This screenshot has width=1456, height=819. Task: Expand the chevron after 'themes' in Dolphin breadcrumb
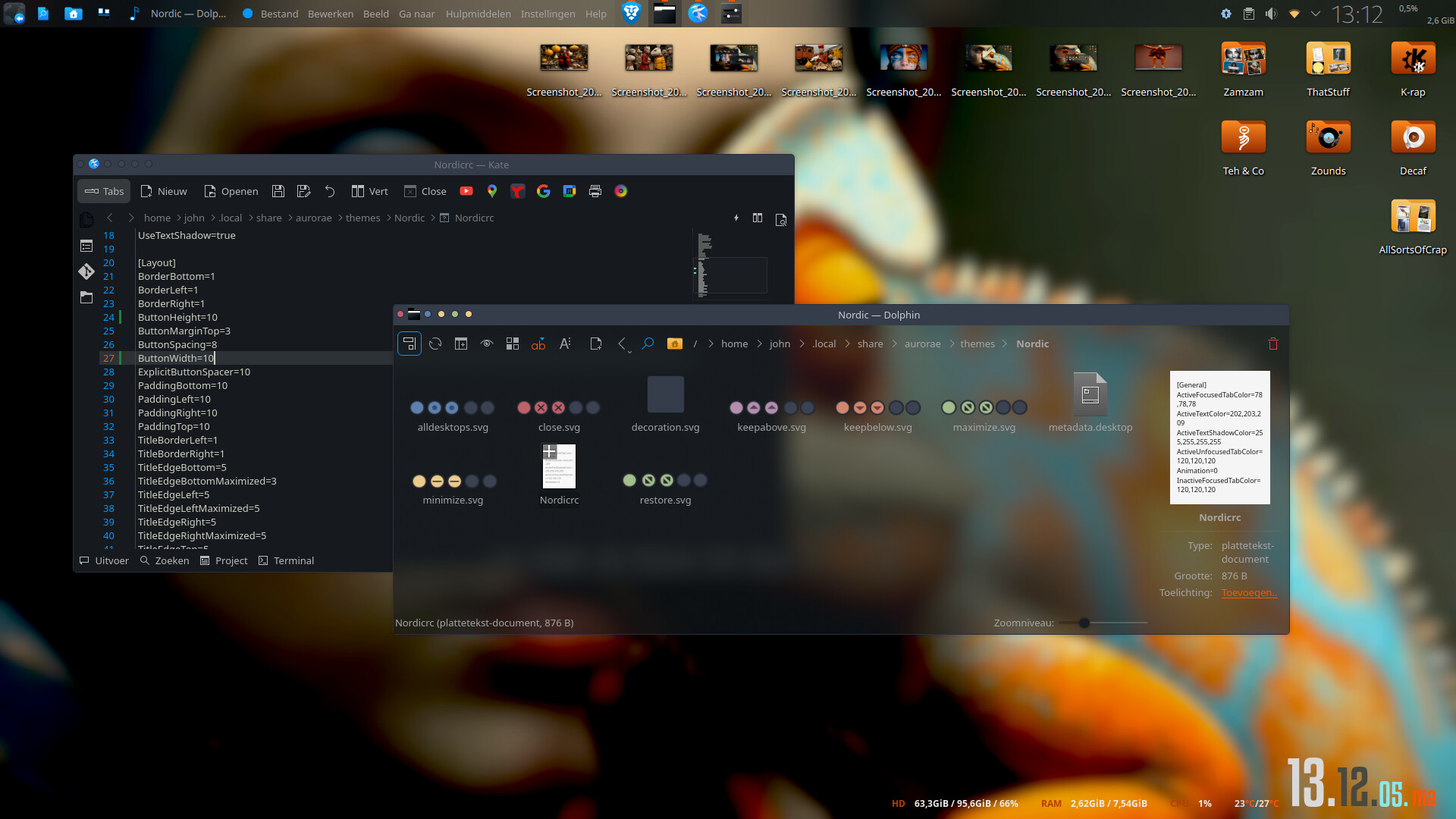1005,344
